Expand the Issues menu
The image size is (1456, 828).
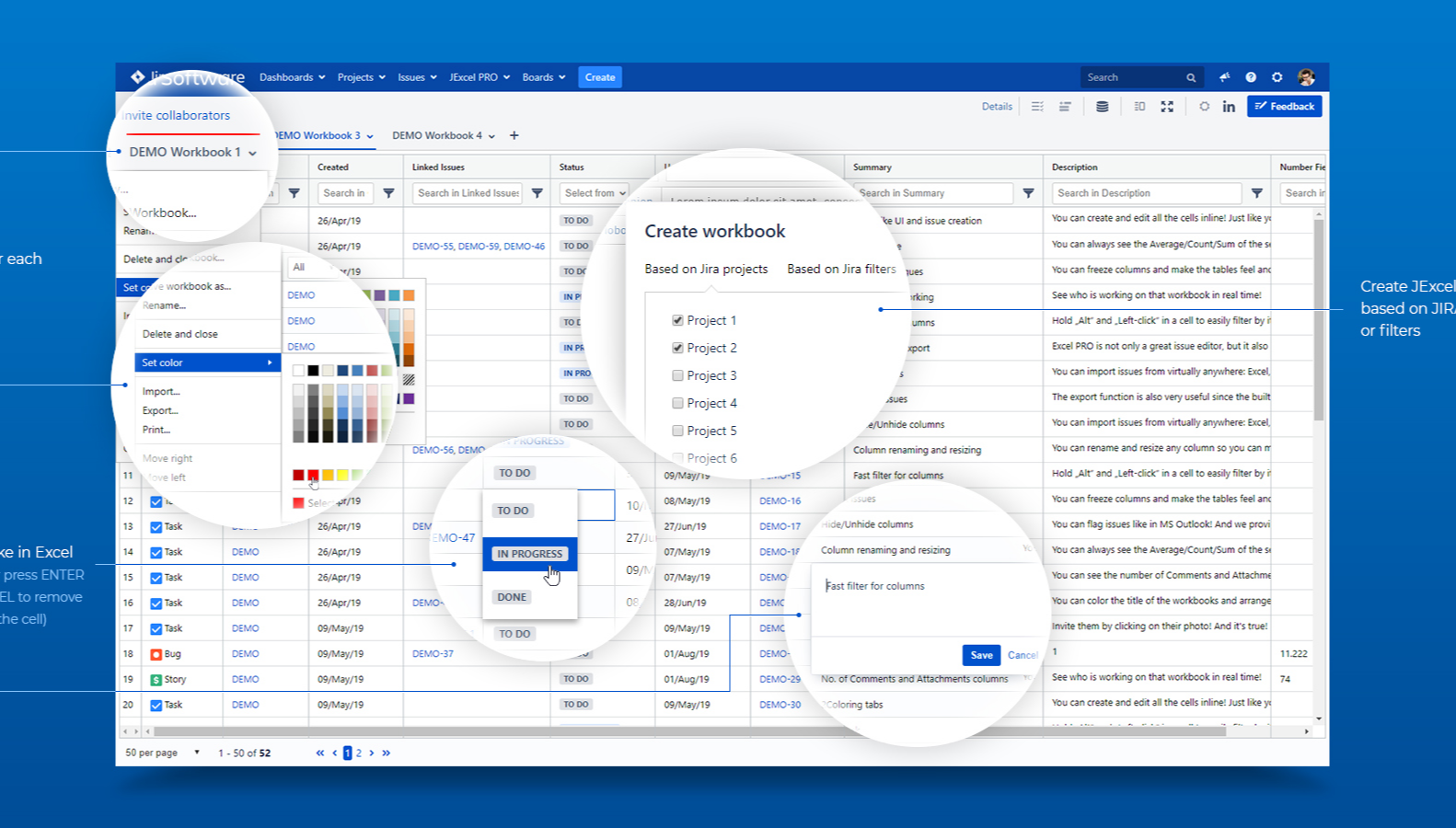coord(417,77)
